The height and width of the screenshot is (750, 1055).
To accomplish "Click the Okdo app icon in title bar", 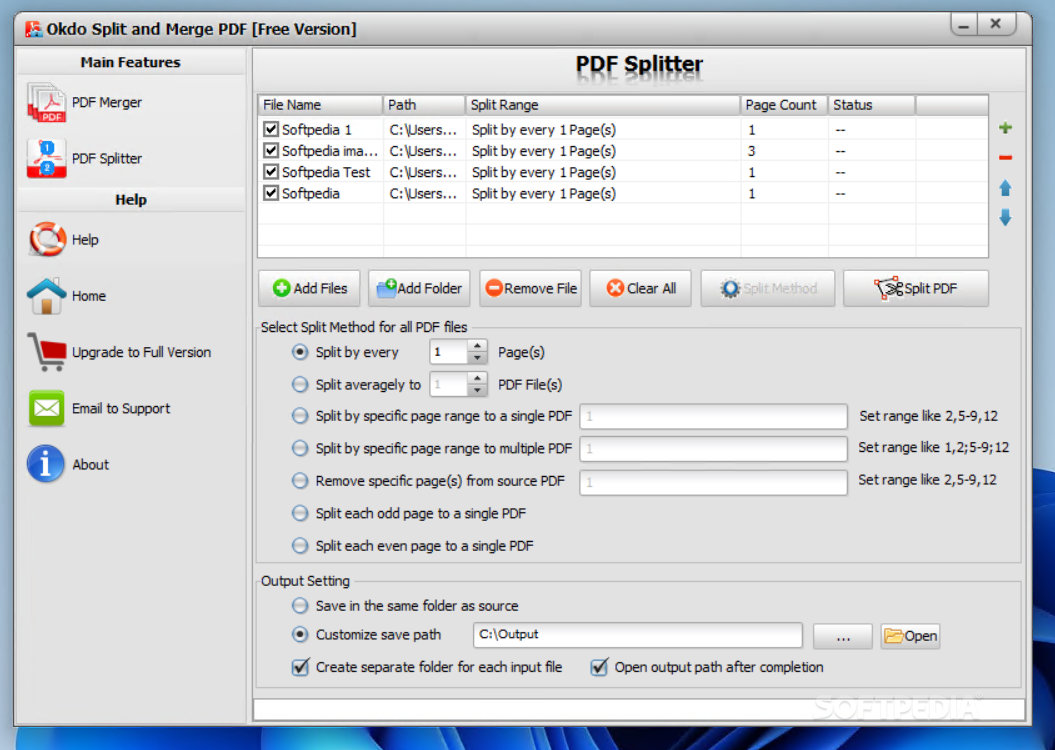I will (x=34, y=29).
